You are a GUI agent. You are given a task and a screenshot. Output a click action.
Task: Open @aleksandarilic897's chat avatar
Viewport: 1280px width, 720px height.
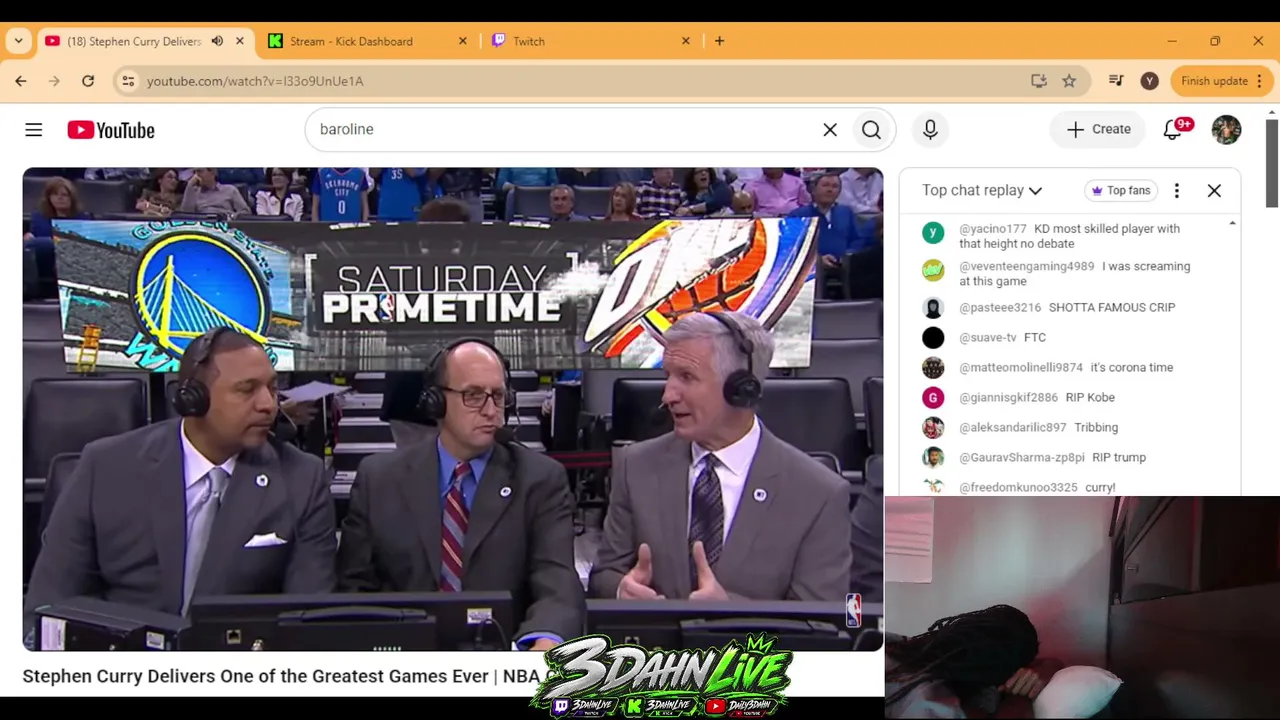pos(933,428)
